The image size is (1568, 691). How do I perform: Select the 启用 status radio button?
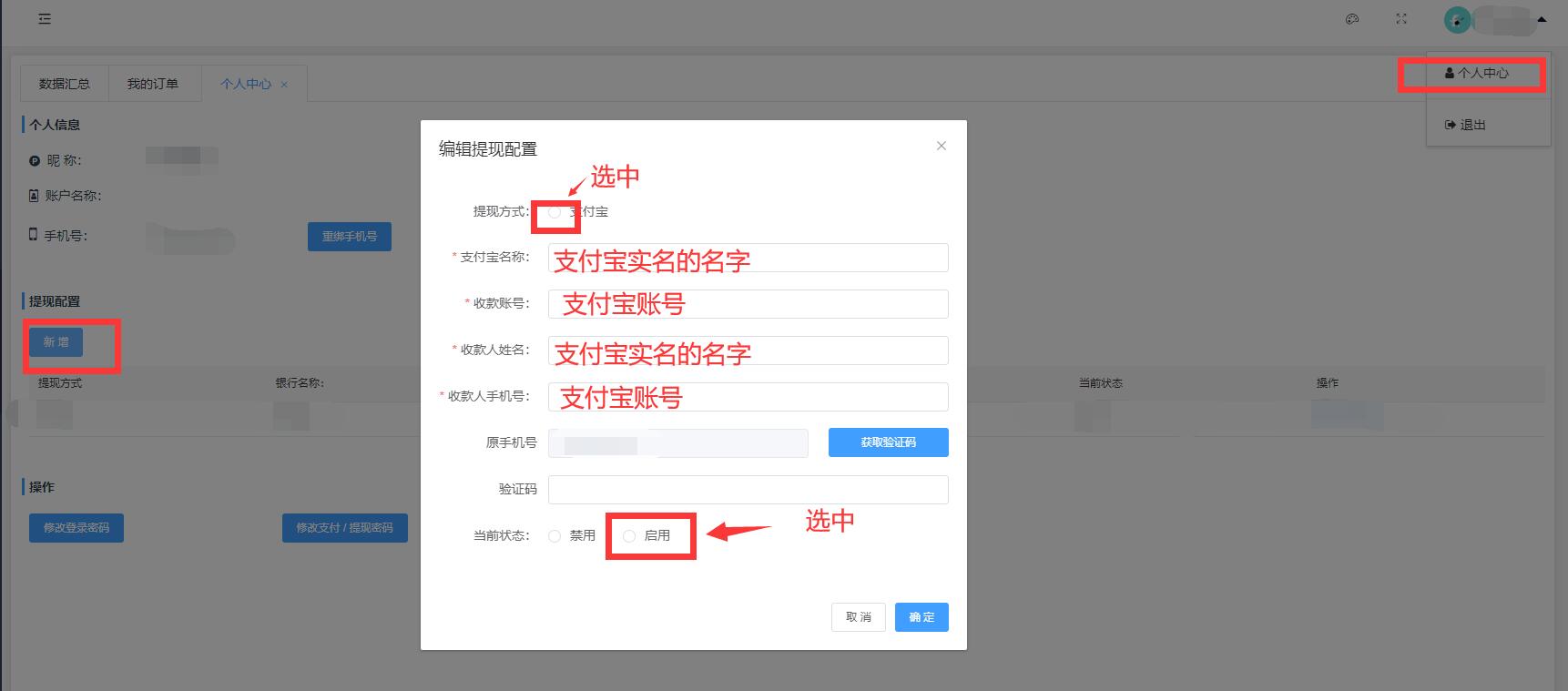tap(629, 536)
